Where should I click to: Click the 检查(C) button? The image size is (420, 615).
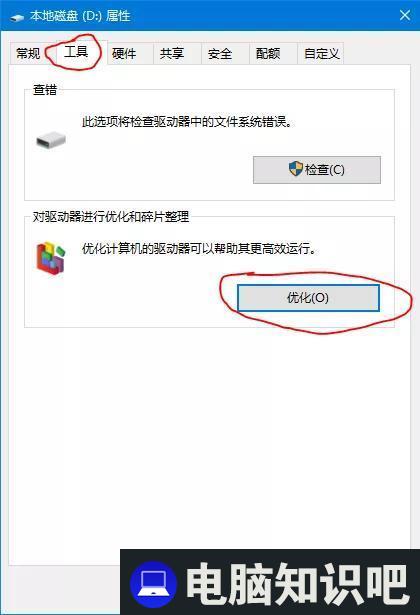pos(317,170)
